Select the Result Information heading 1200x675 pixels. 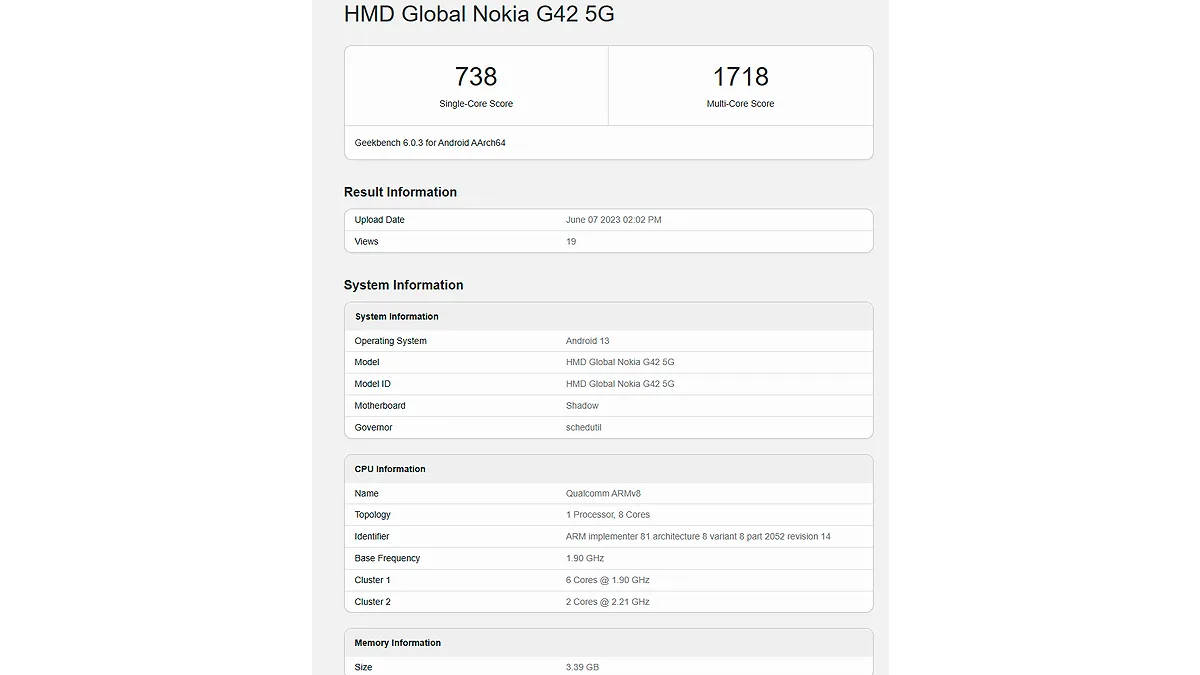click(x=400, y=192)
